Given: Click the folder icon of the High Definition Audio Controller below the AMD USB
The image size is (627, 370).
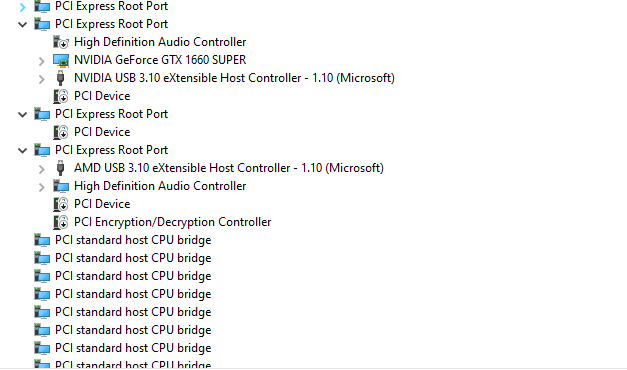Looking at the screenshot, I should [61, 186].
